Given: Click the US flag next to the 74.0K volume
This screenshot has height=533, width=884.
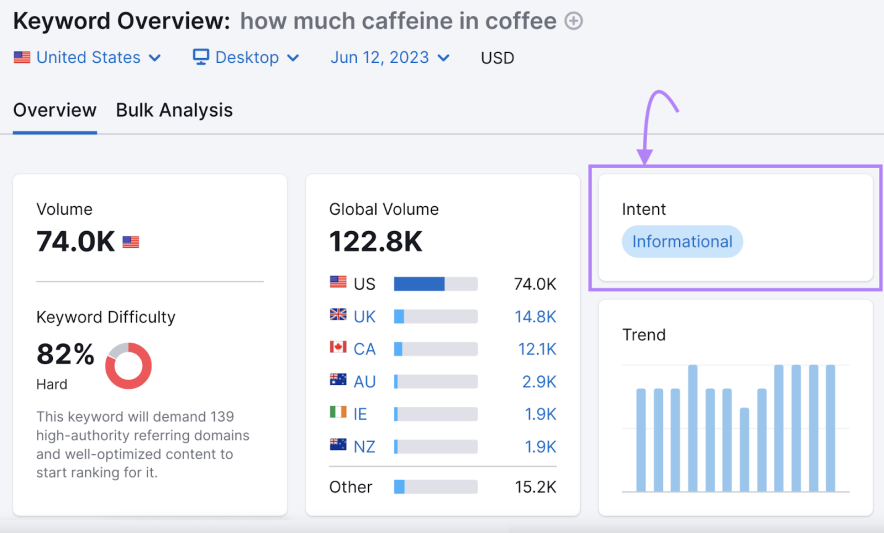Looking at the screenshot, I should pyautogui.click(x=131, y=242).
